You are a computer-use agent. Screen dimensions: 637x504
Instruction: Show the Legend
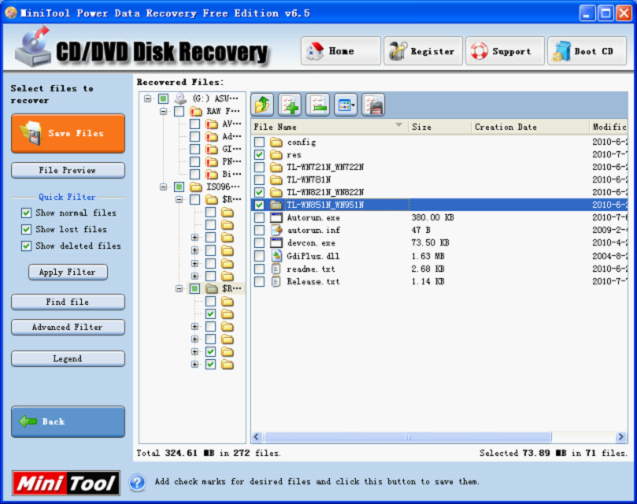68,359
